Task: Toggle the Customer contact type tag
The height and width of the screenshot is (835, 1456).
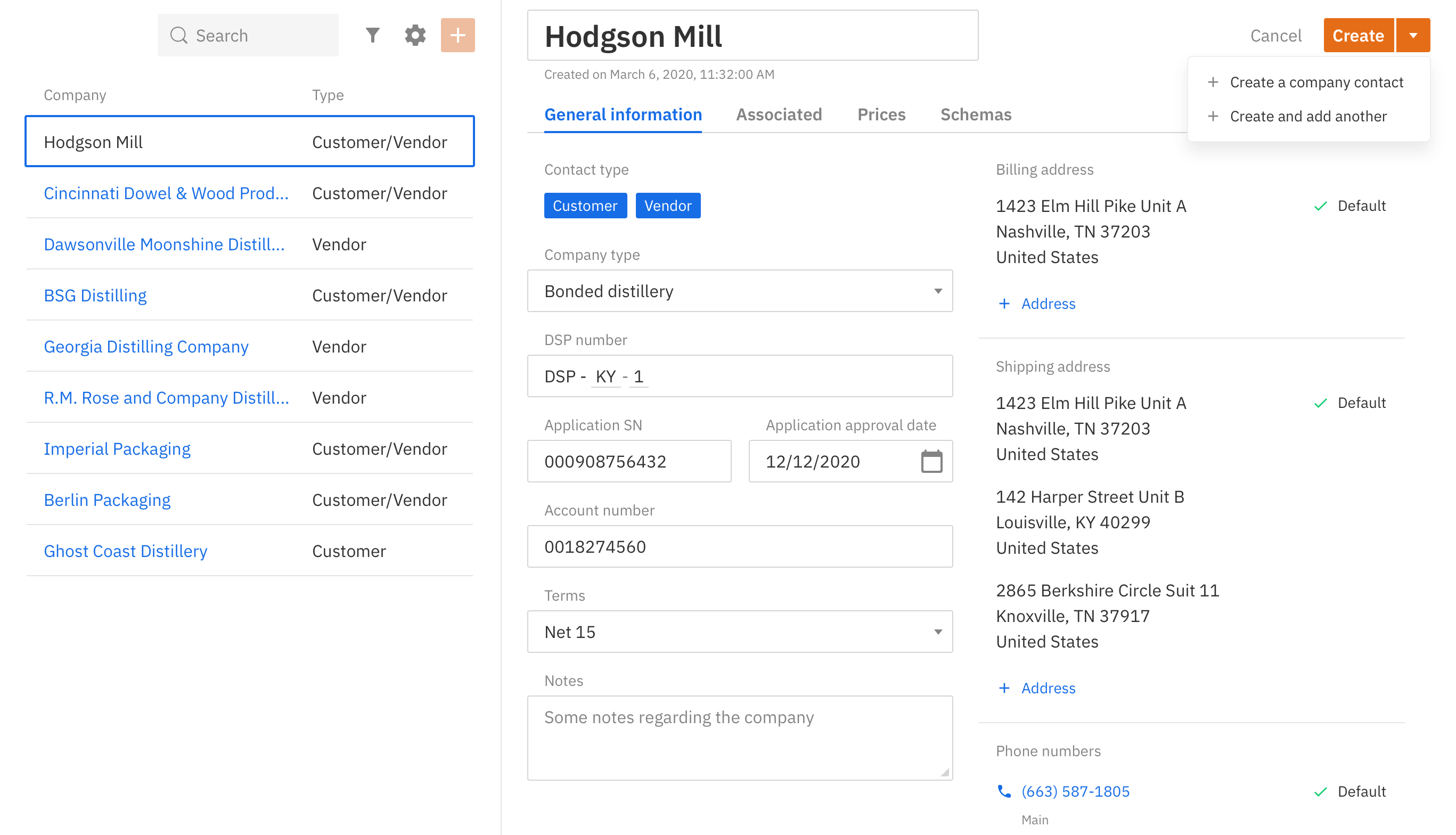Action: point(585,206)
